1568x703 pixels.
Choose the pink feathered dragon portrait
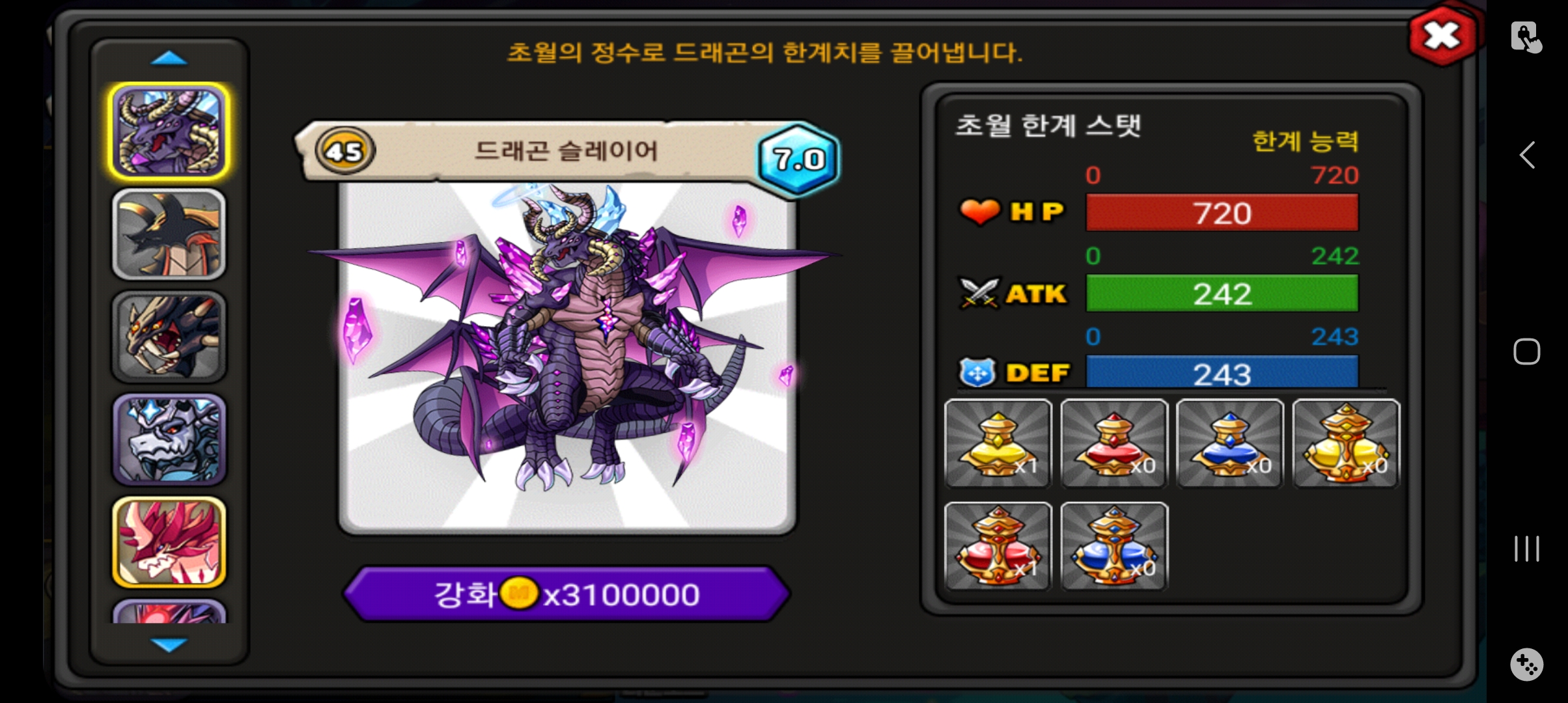pyautogui.click(x=169, y=542)
